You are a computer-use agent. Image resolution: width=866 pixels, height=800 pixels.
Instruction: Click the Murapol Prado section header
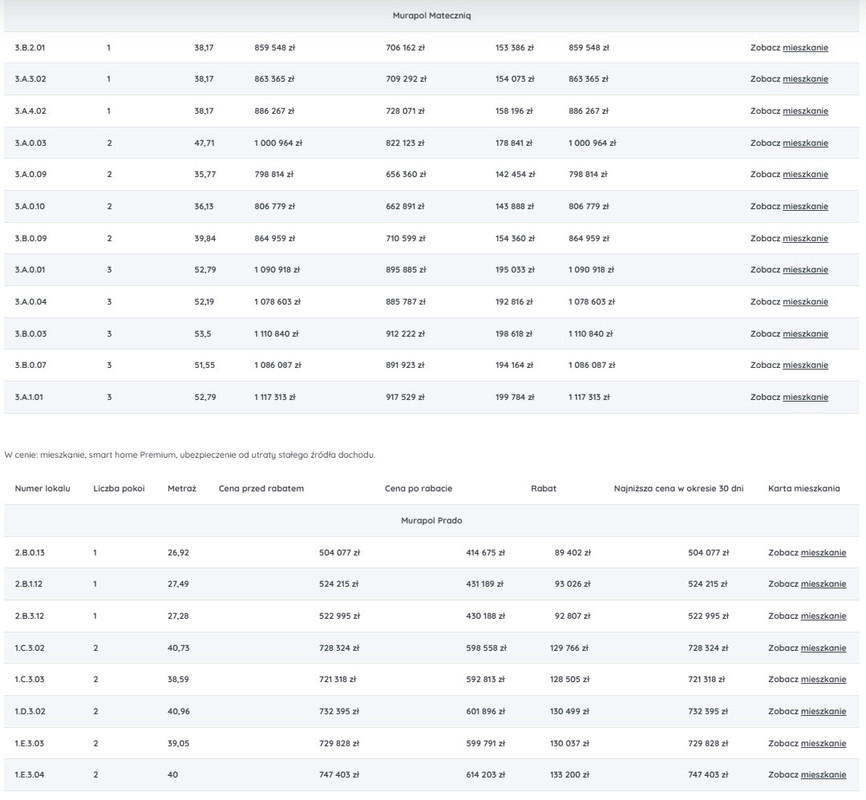coord(431,520)
